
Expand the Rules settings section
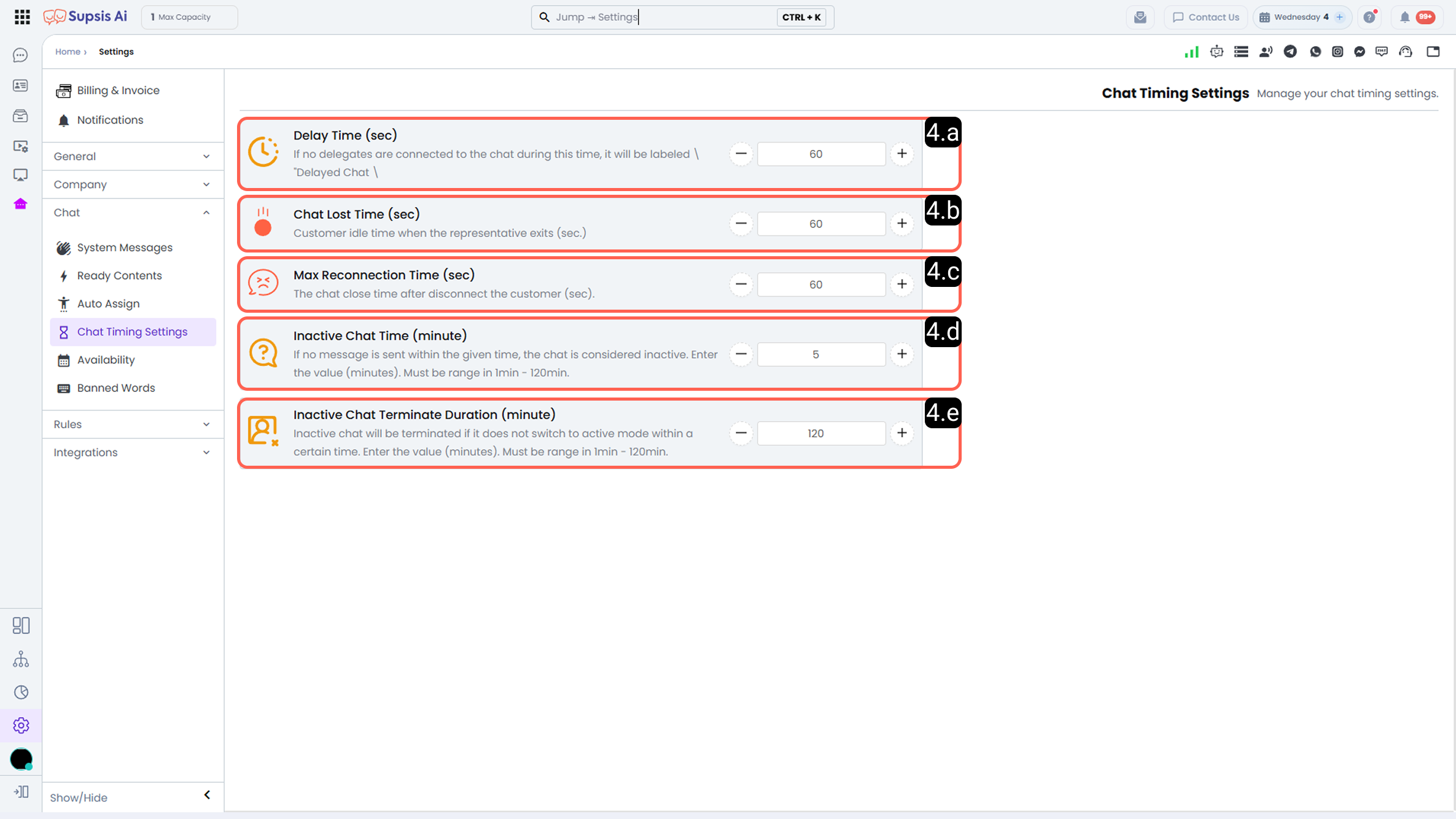click(133, 425)
